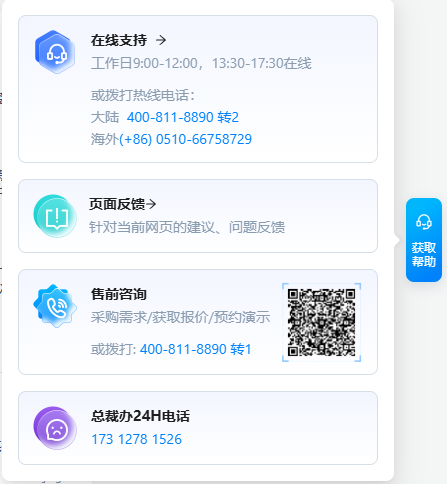447x484 pixels.
Task: Open the 在线支持 online support link
Action: pyautogui.click(x=119, y=40)
